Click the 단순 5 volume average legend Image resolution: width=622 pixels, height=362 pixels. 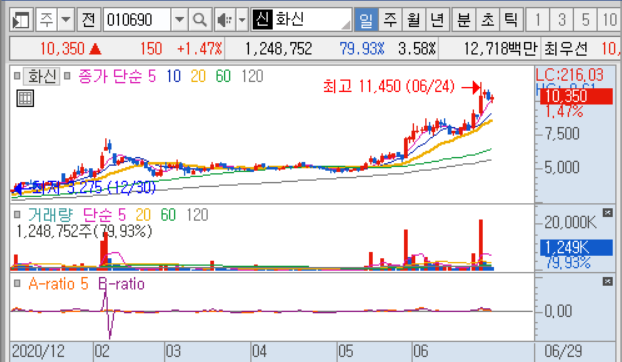tap(104, 215)
